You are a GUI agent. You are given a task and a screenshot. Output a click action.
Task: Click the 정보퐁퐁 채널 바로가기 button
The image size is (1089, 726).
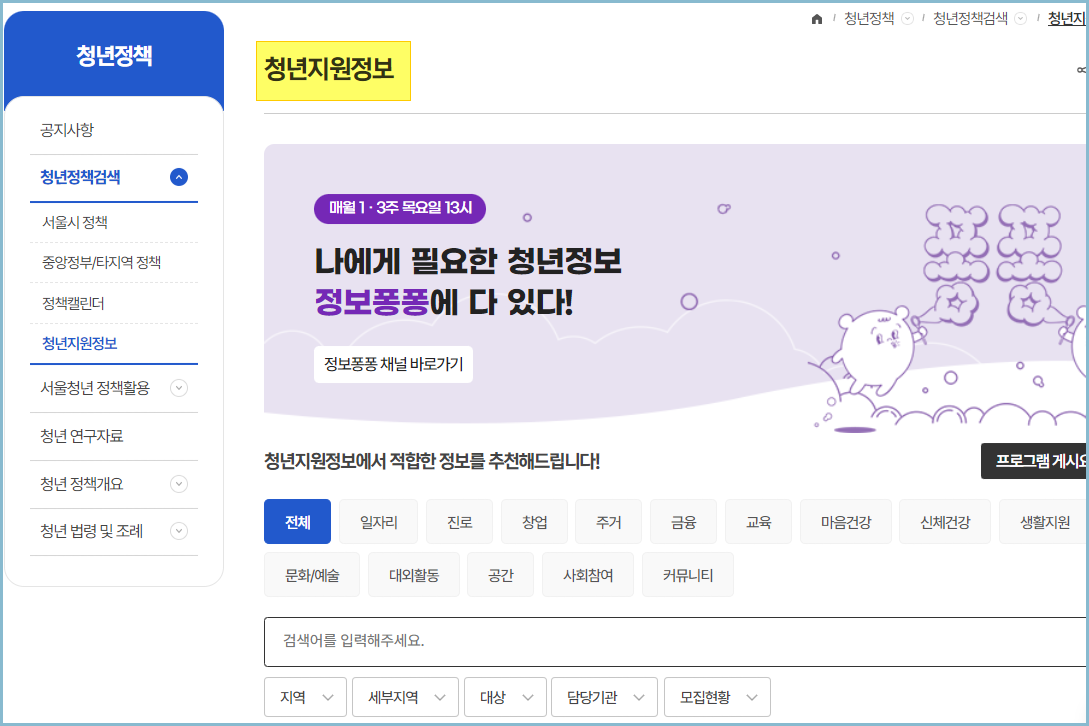click(x=393, y=364)
